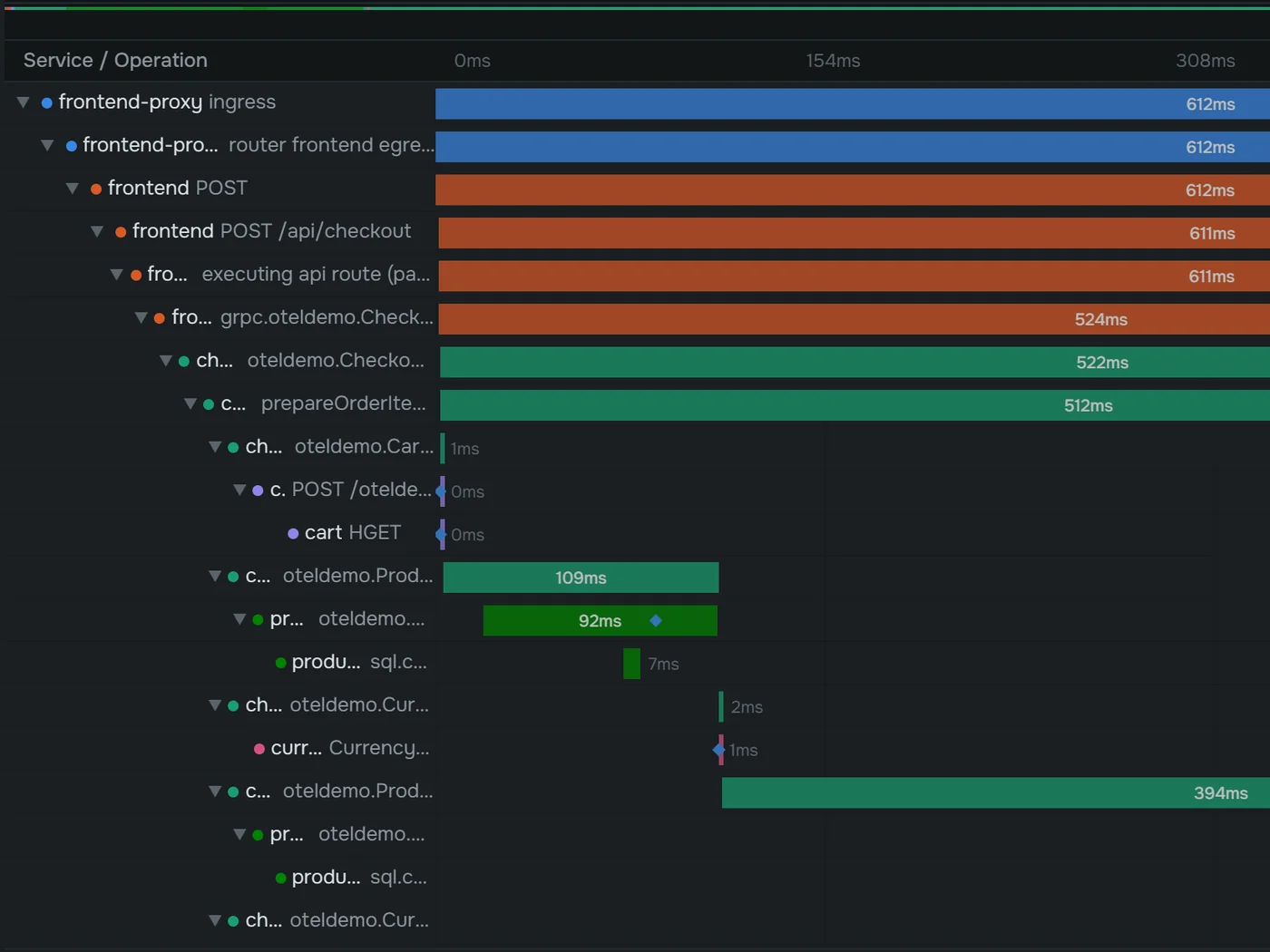Collapse the c. POST /otelde... row
The height and width of the screenshot is (952, 1270).
coord(239,490)
